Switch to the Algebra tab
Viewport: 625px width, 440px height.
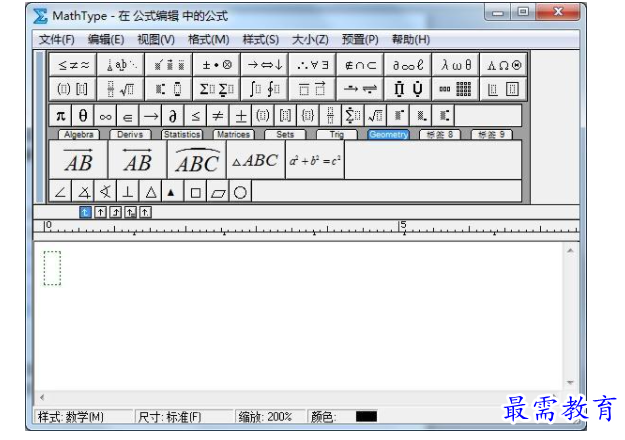point(79,134)
